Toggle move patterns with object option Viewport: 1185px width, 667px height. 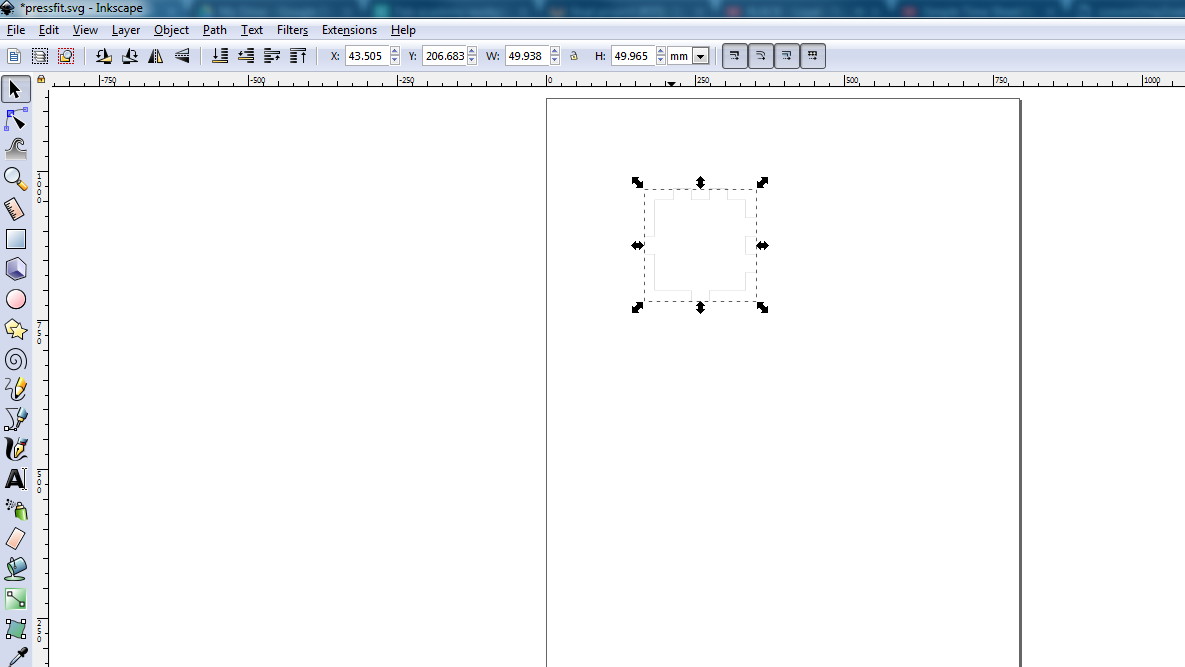point(813,56)
